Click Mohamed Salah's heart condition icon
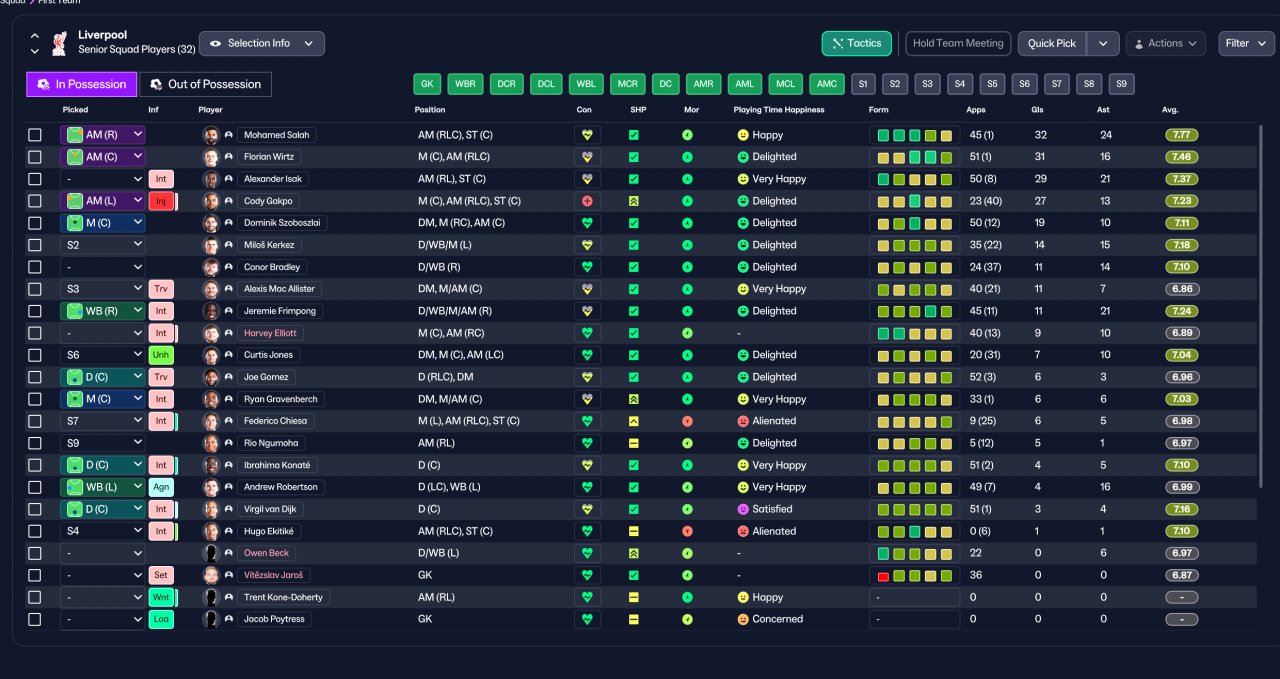 tap(587, 135)
